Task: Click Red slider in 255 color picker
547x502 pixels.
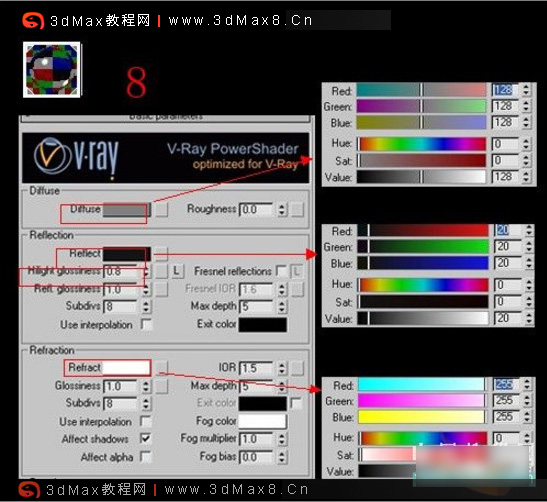Action: click(x=422, y=384)
